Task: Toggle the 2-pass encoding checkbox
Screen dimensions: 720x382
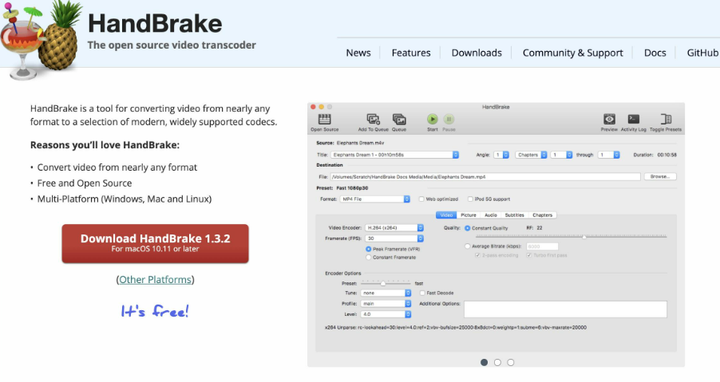Action: point(478,255)
